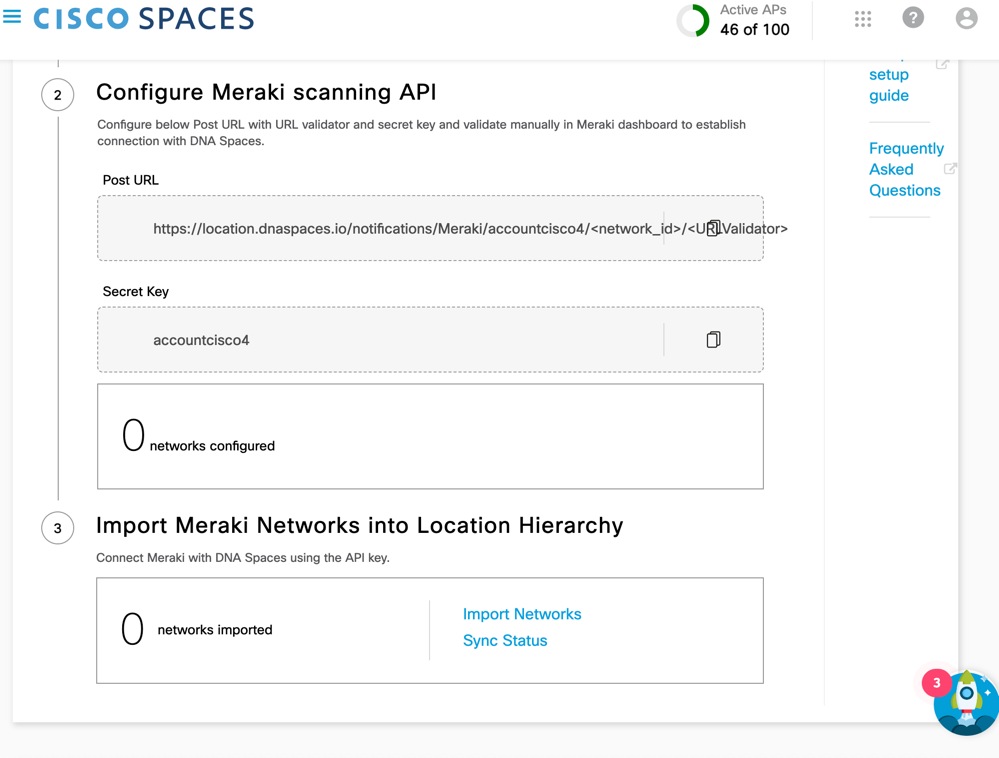Open the apps grid launcher icon
Viewport: 999px width, 758px height.
click(x=863, y=17)
